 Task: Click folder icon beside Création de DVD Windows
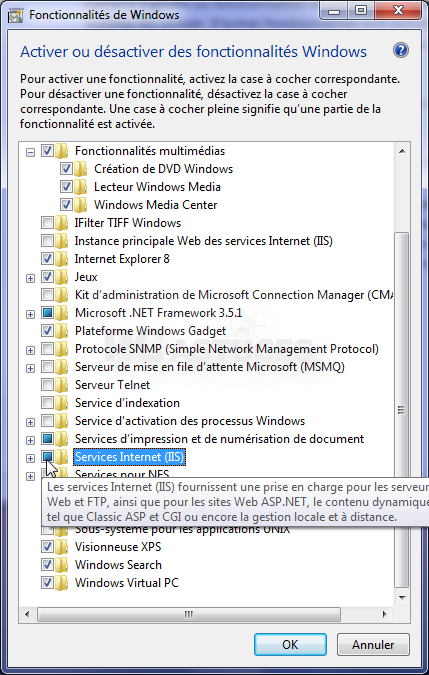pos(81,169)
